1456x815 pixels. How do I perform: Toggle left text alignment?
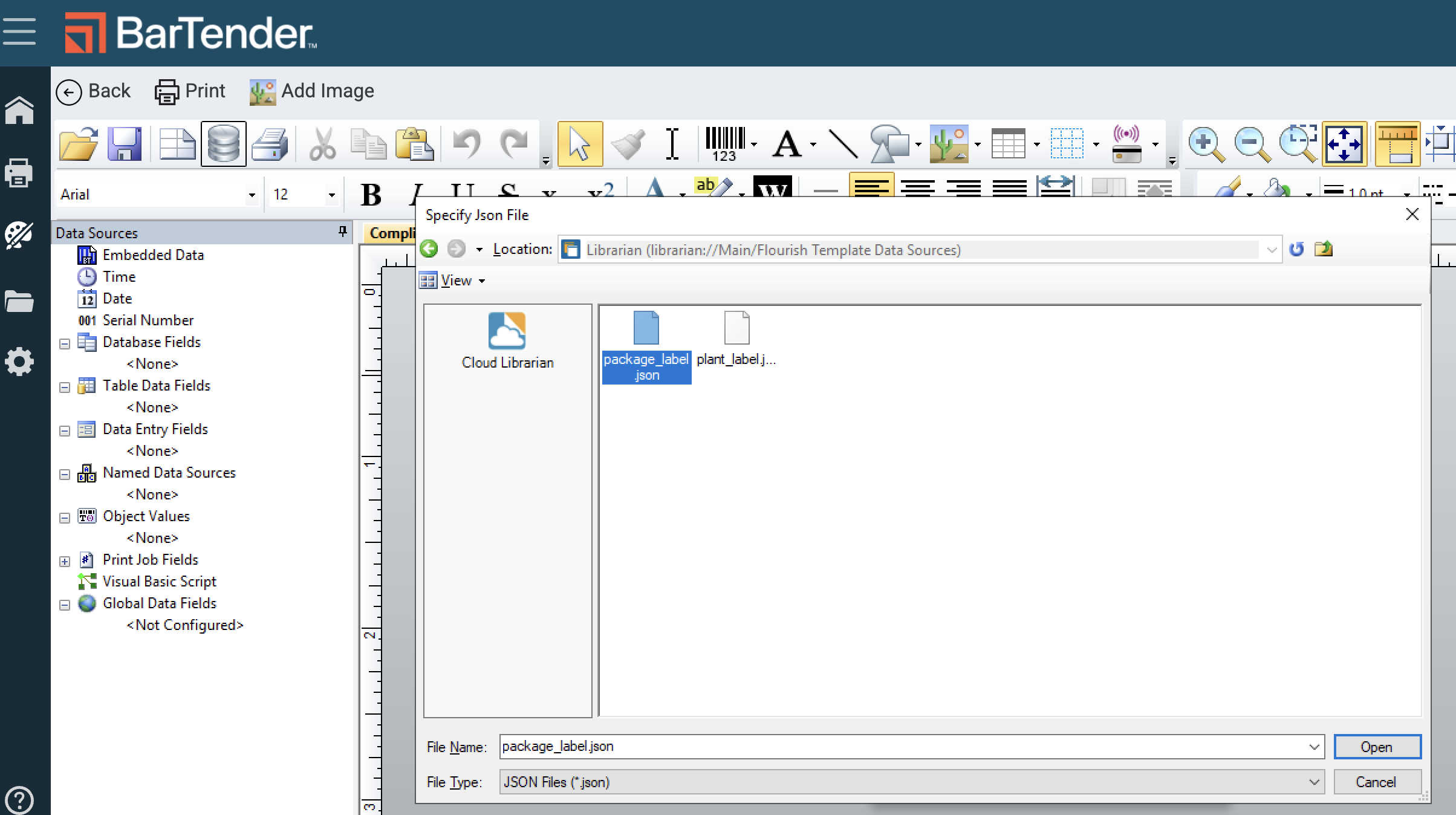(871, 186)
